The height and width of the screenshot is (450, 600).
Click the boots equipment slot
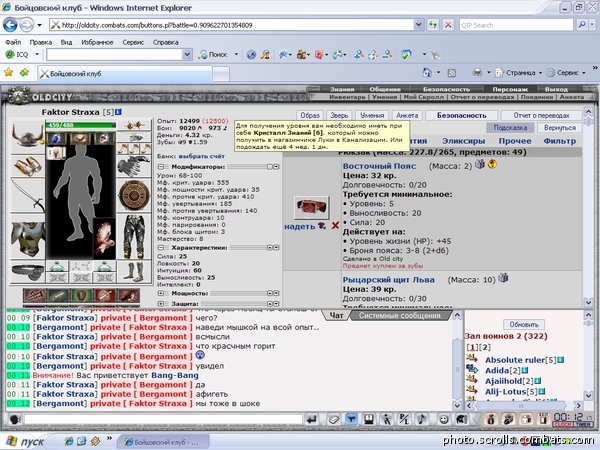click(134, 272)
